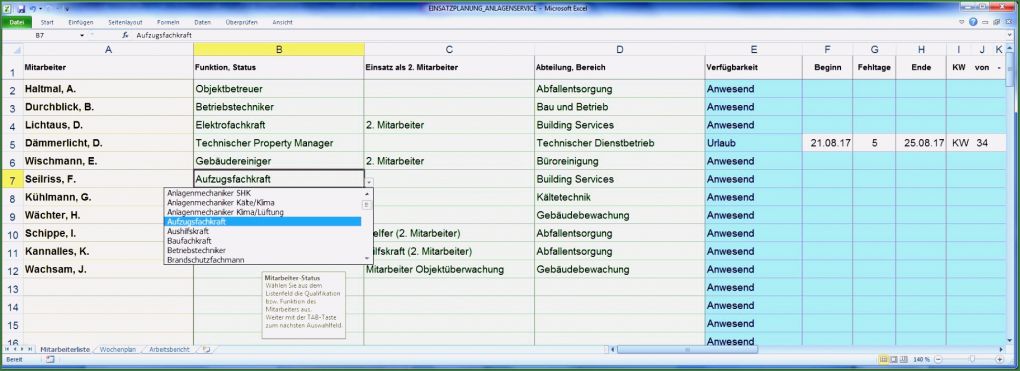
Task: Click the Urlaub availability cell
Action: coord(753,143)
